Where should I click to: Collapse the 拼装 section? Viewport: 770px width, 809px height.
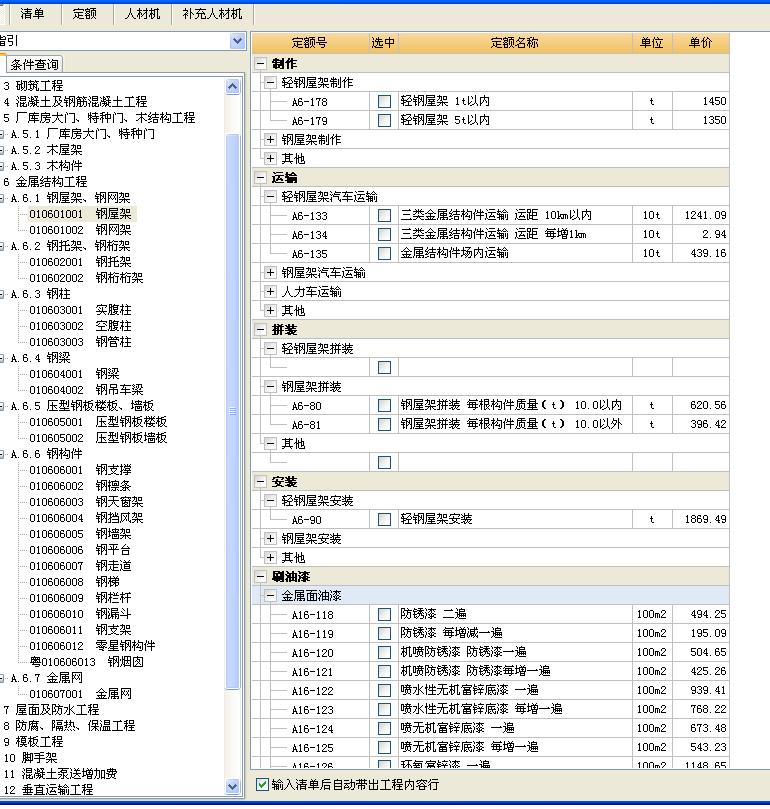click(261, 330)
